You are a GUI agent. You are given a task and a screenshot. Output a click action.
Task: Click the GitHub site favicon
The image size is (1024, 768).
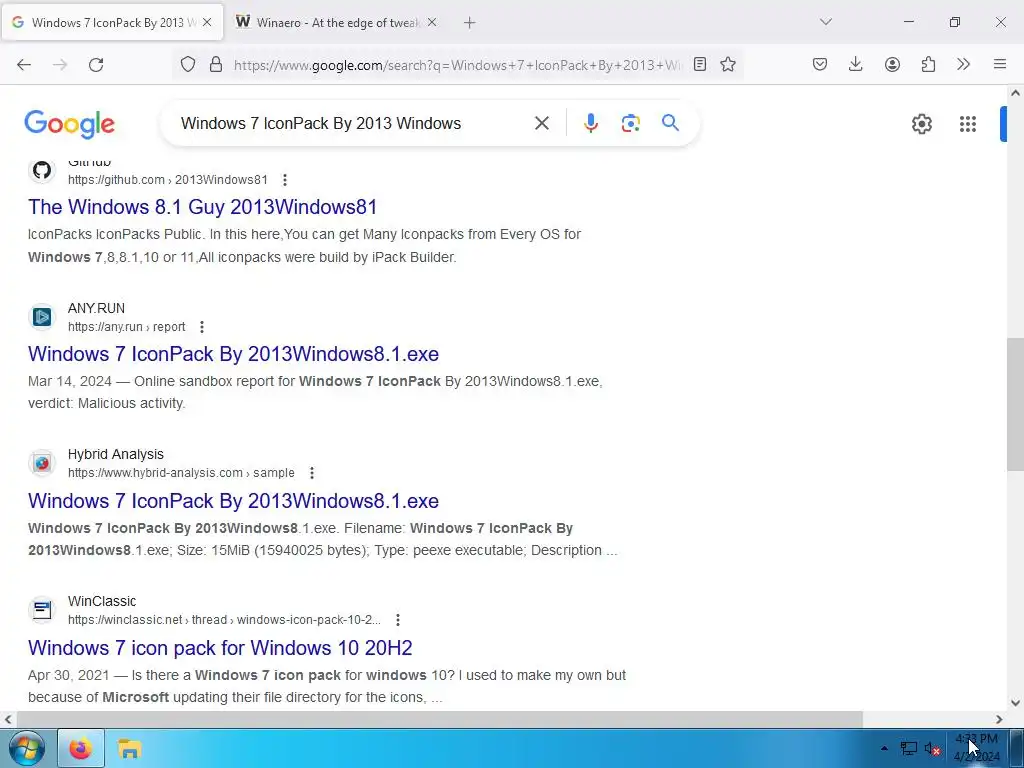(x=42, y=170)
